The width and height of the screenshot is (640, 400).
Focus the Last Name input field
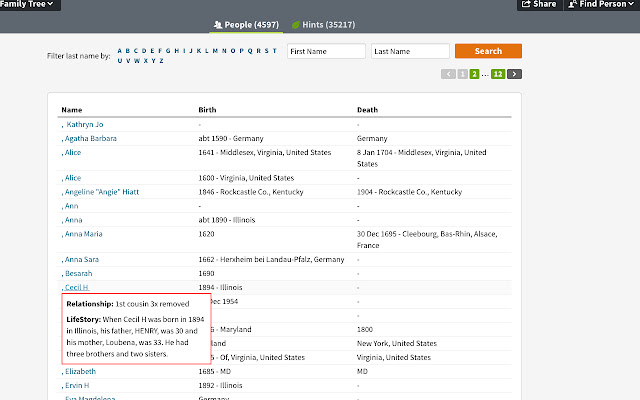pyautogui.click(x=410, y=51)
